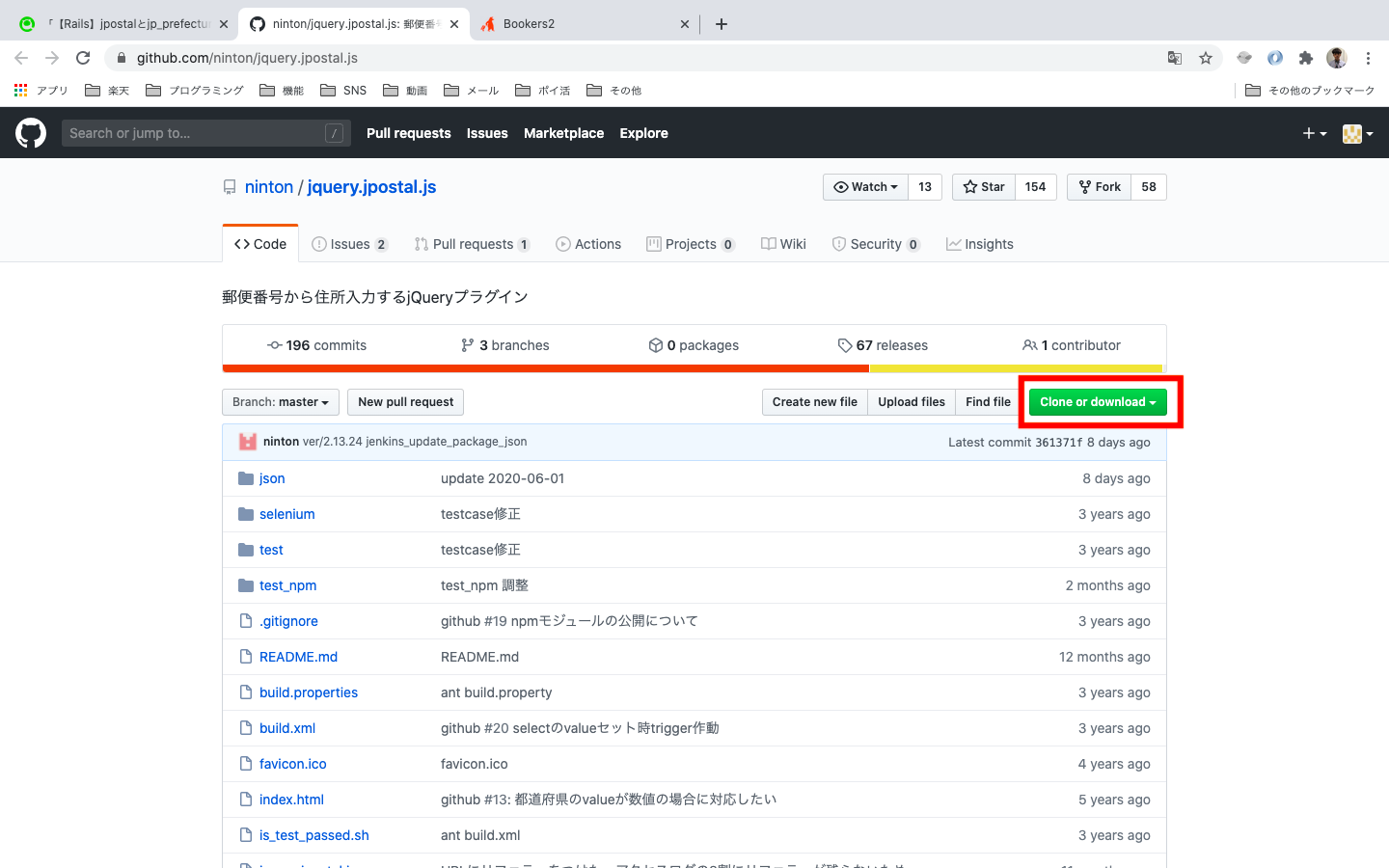This screenshot has height=868, width=1389.
Task: Click the language bar's yellow segment
Action: tap(1016, 368)
